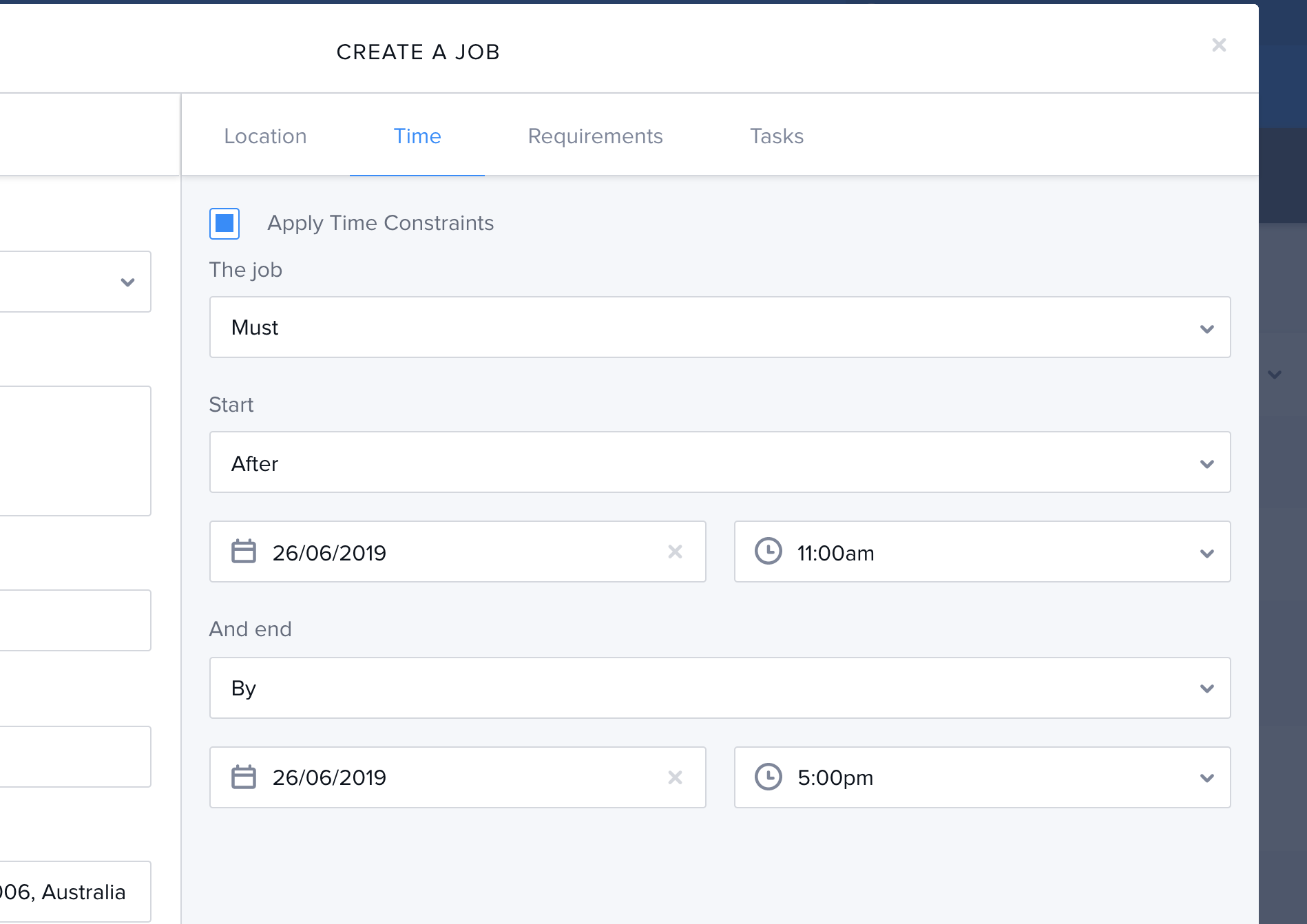Expand the left panel dropdown chevron
The width and height of the screenshot is (1307, 924).
click(x=127, y=282)
